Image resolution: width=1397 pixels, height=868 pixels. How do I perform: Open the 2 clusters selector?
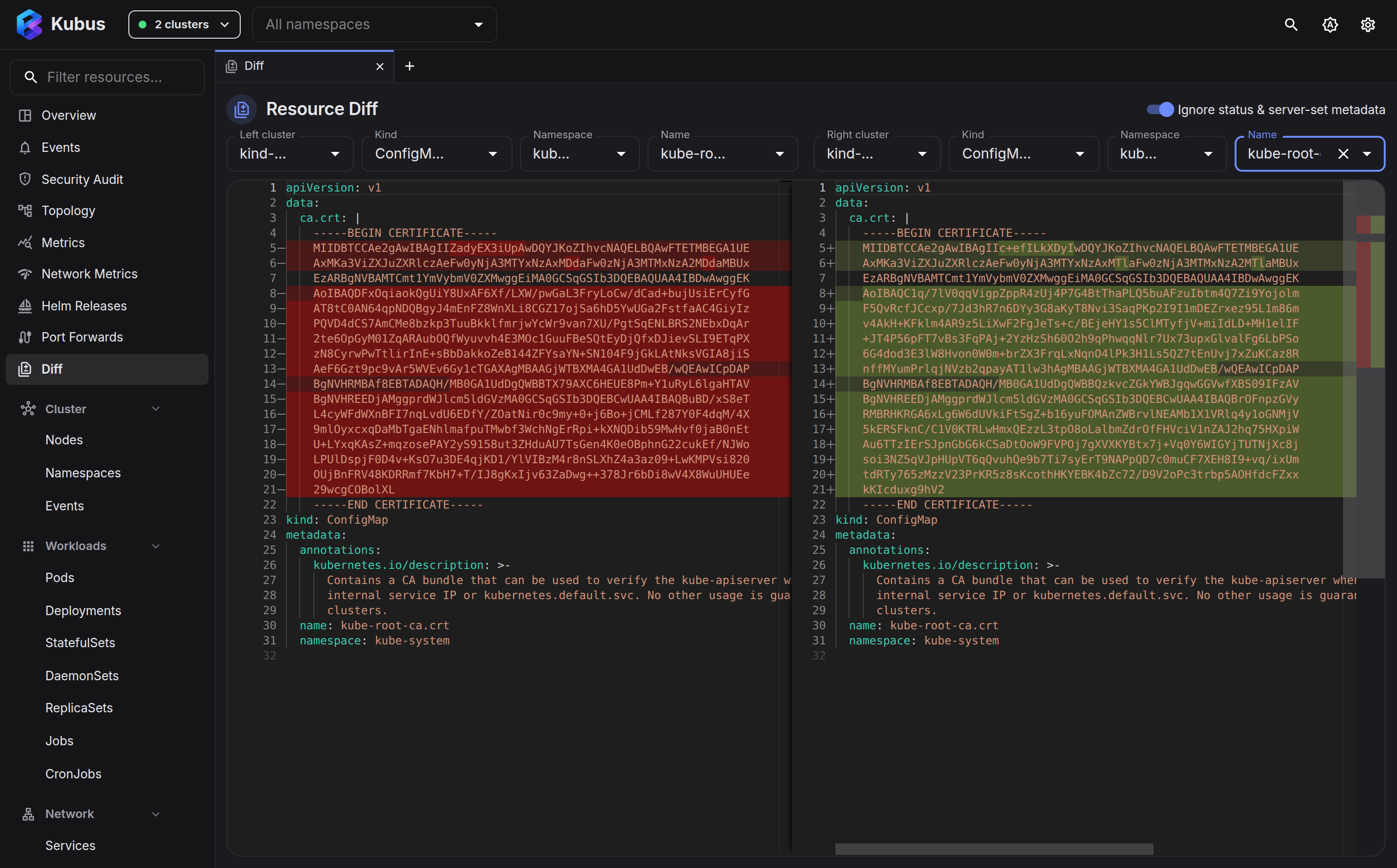coord(185,25)
